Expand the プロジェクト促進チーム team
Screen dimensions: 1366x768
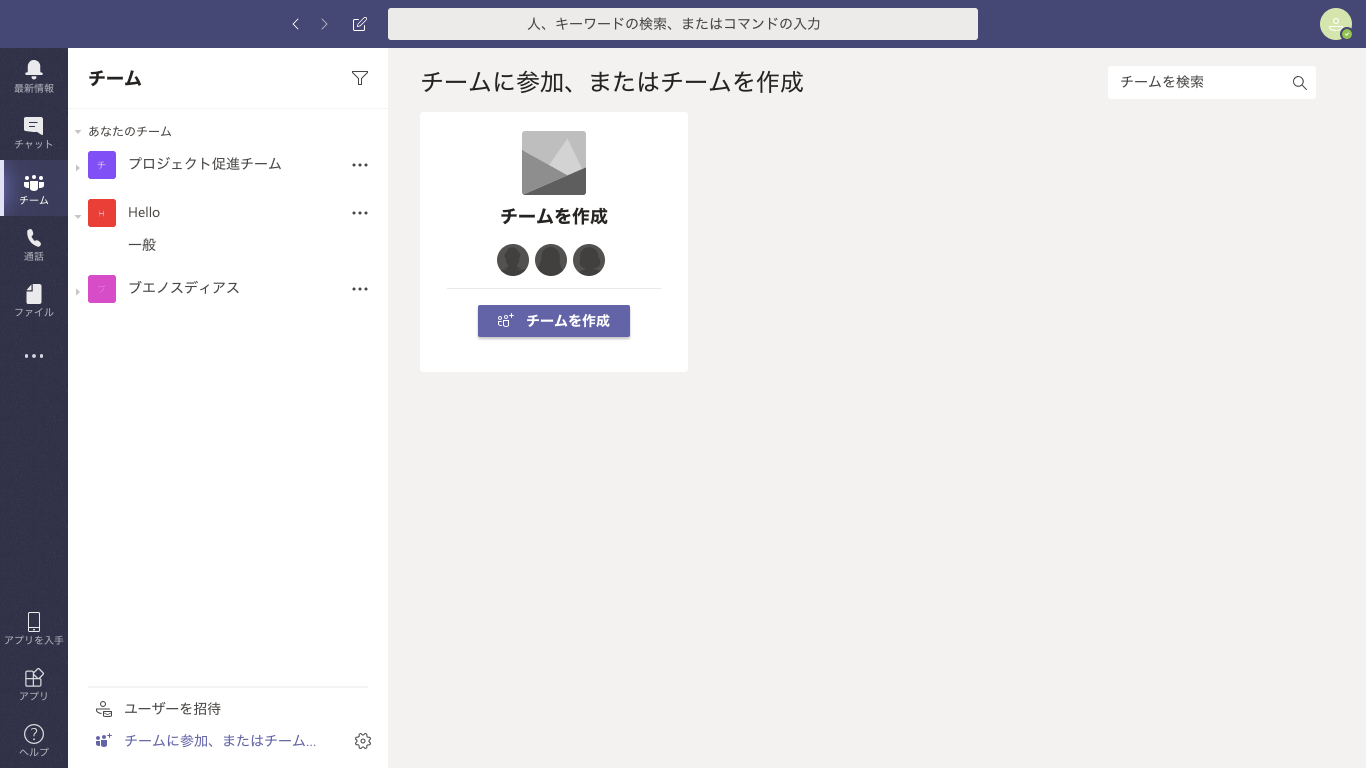click(78, 167)
